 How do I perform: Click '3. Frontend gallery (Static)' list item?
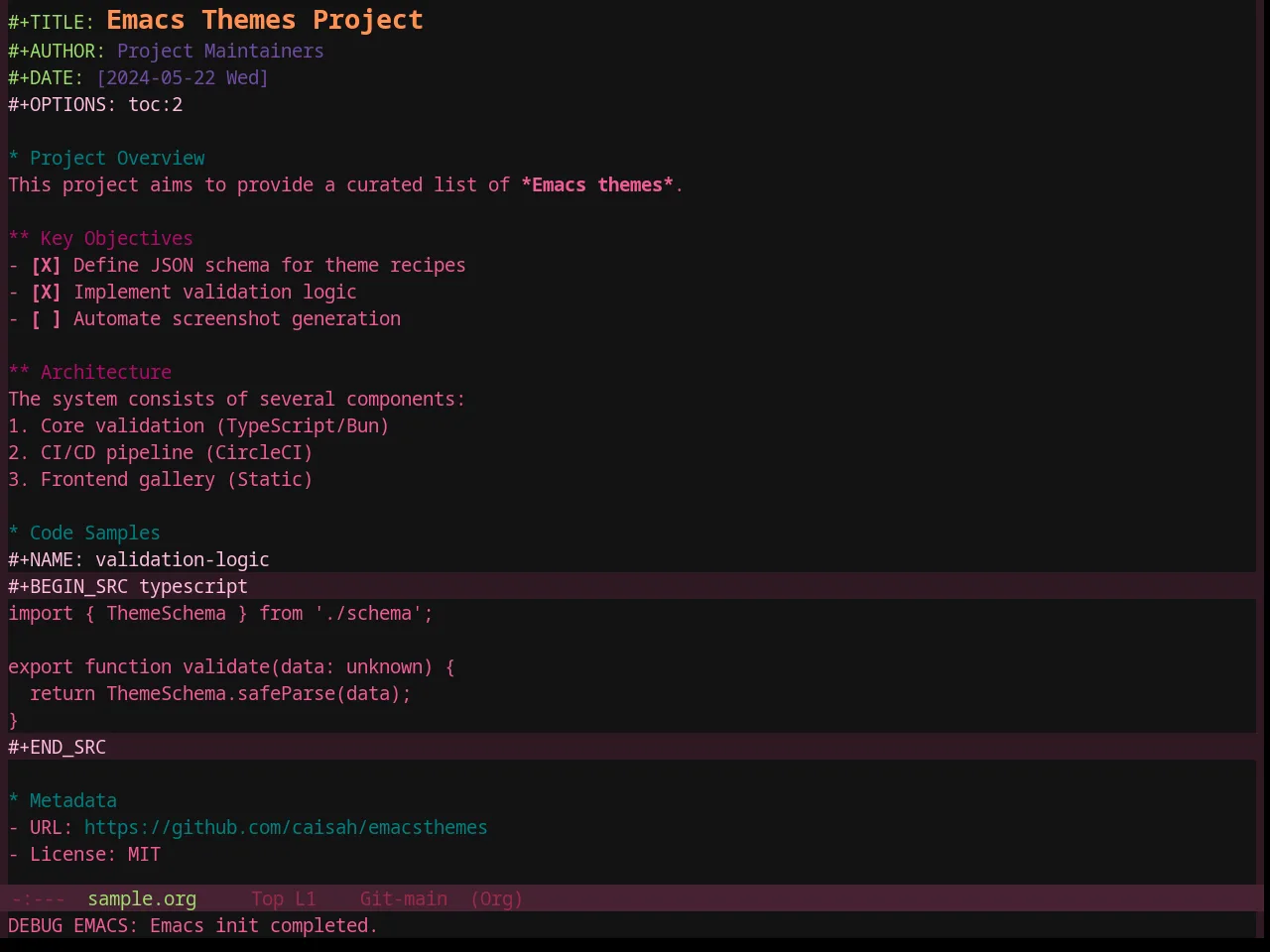[161, 480]
